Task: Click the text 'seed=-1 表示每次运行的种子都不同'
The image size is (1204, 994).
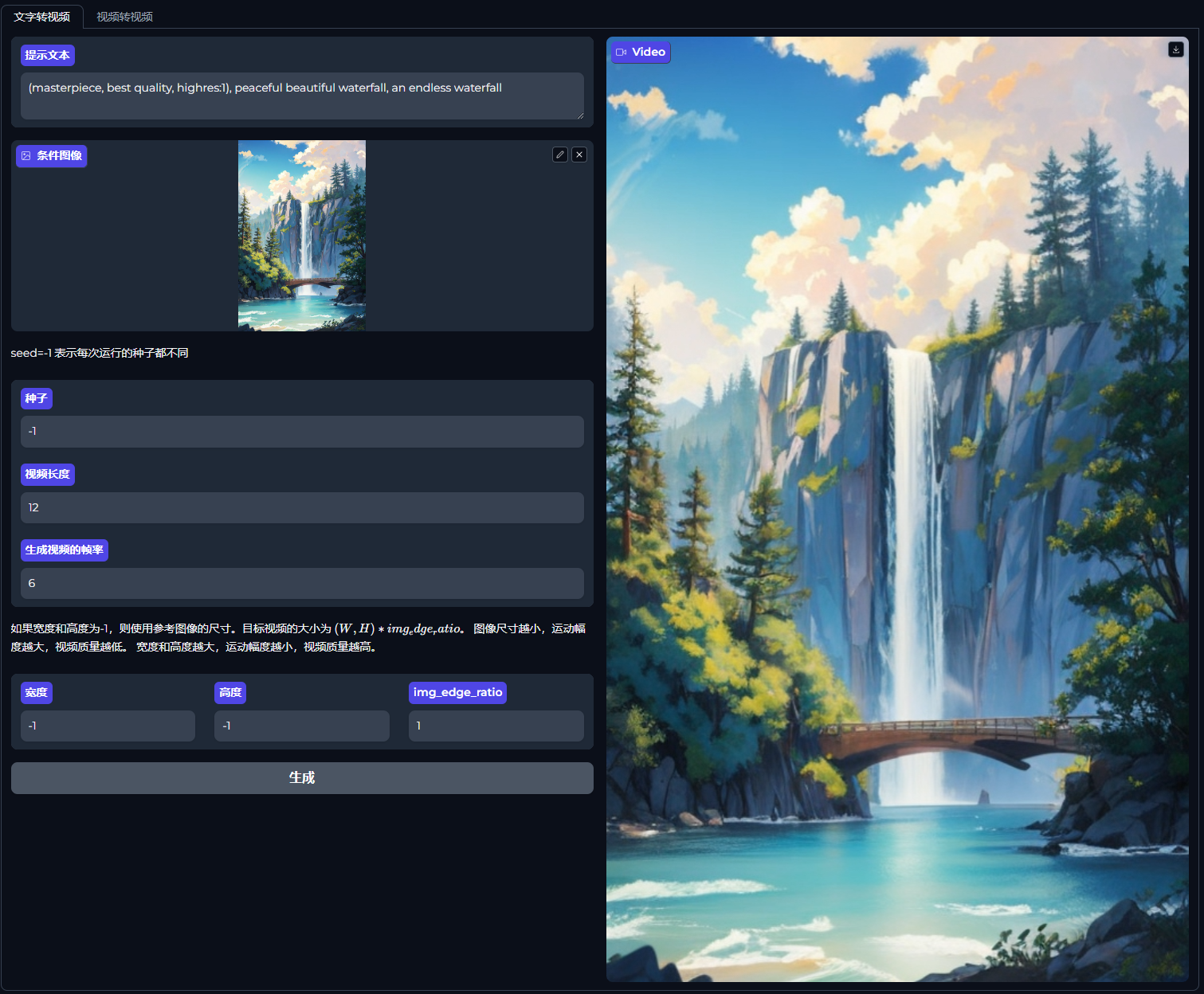Action: click(100, 353)
